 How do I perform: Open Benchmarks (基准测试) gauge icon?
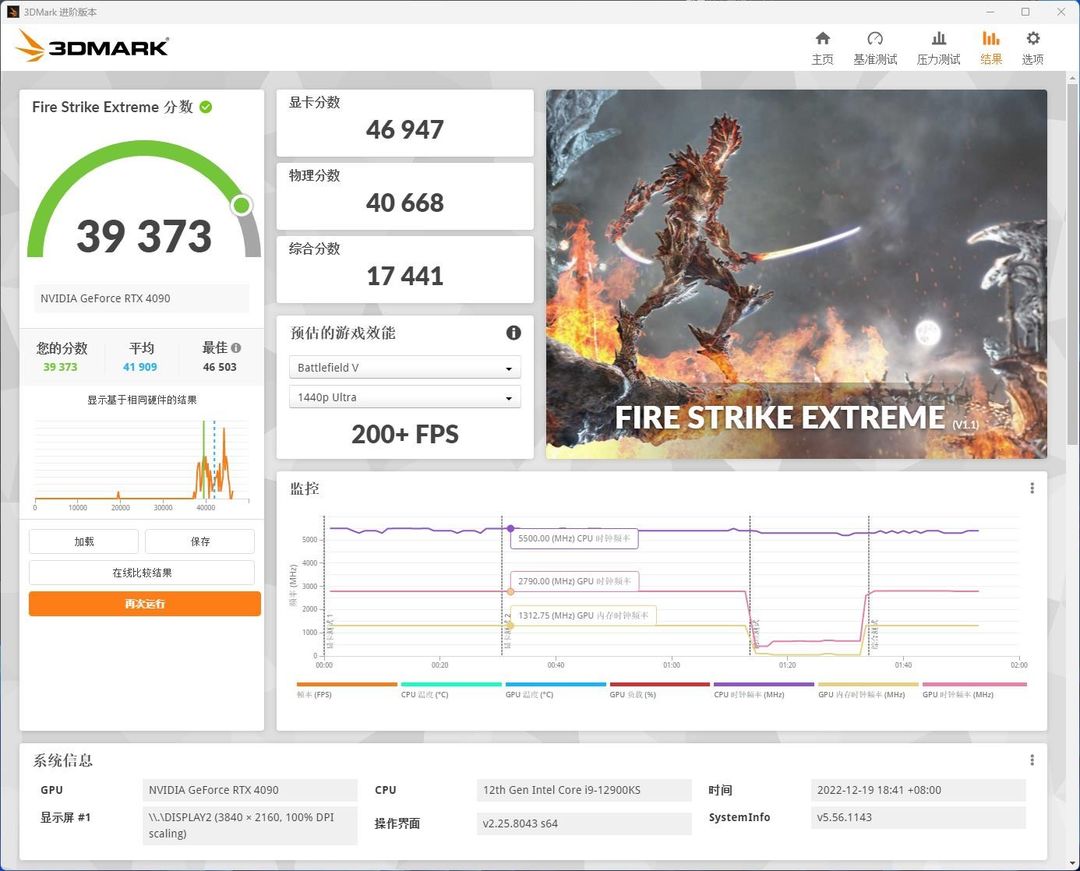[x=875, y=39]
